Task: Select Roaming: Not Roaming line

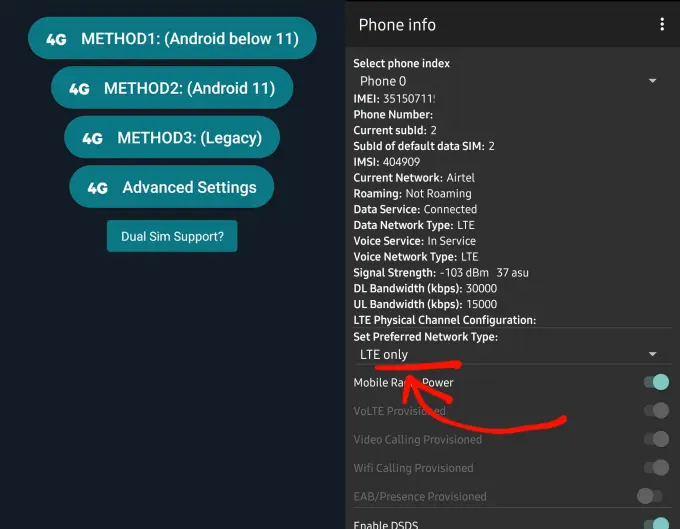Action: coord(412,193)
